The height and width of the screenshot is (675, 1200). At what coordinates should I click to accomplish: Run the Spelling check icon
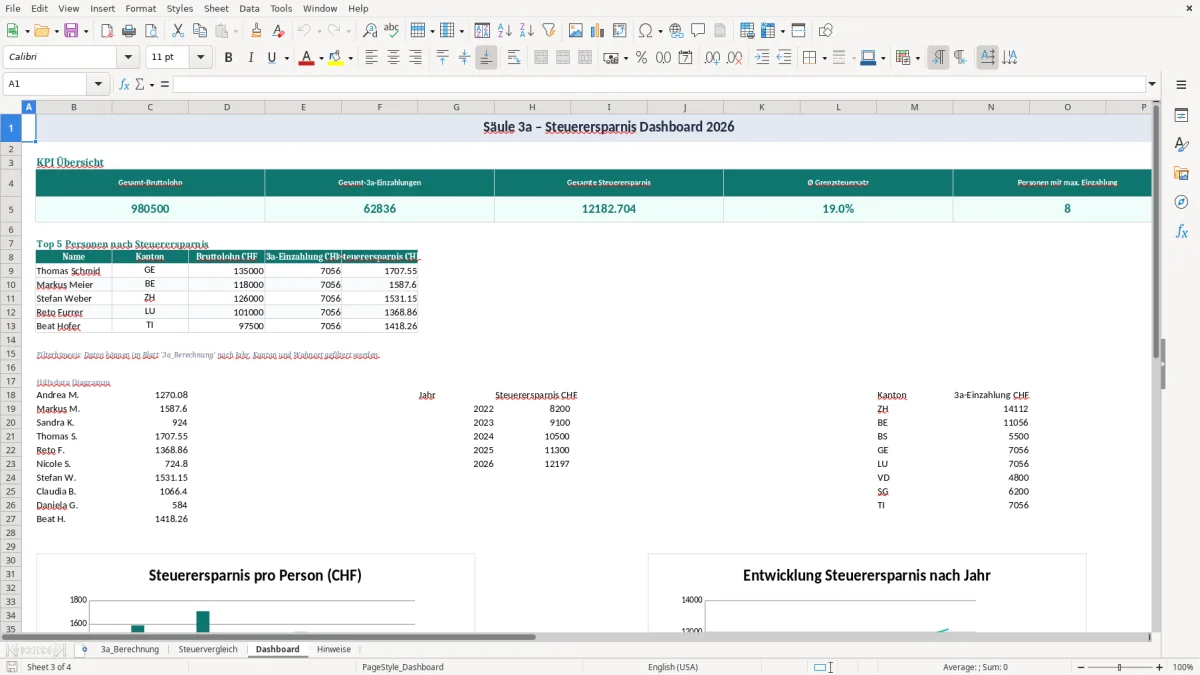[392, 31]
